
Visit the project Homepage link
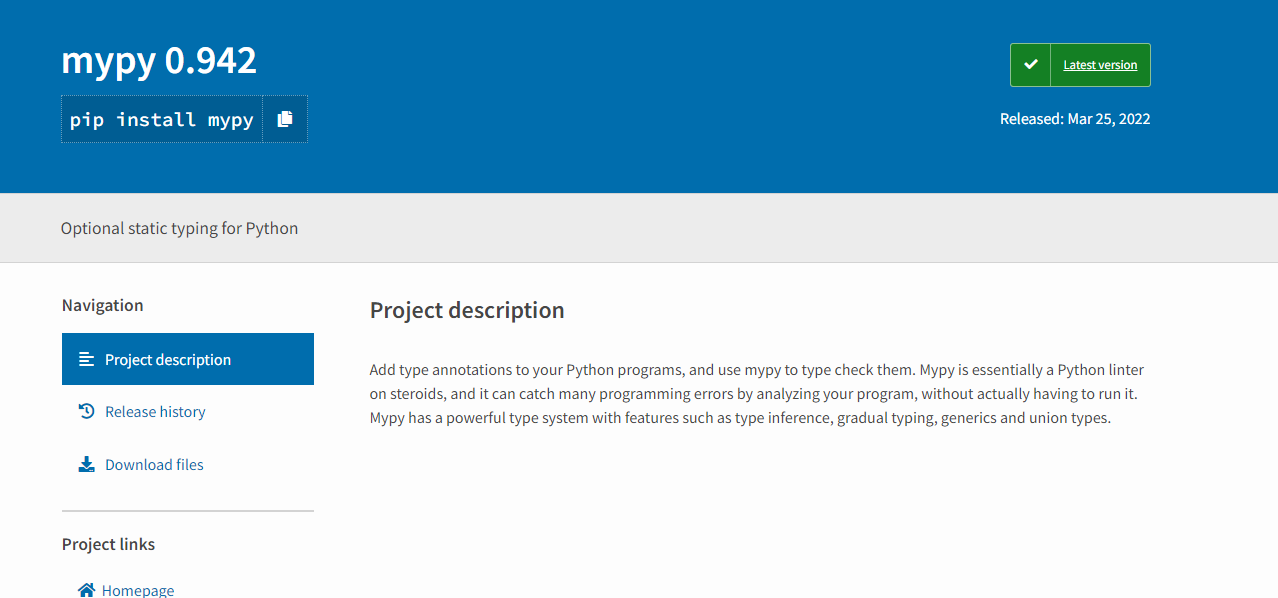(x=137, y=590)
